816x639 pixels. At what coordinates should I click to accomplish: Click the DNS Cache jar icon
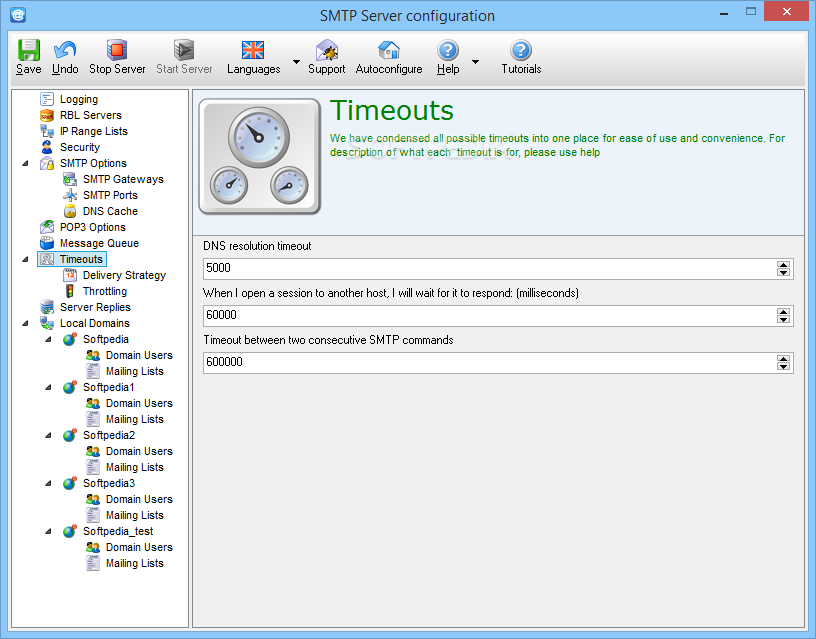[x=70, y=211]
